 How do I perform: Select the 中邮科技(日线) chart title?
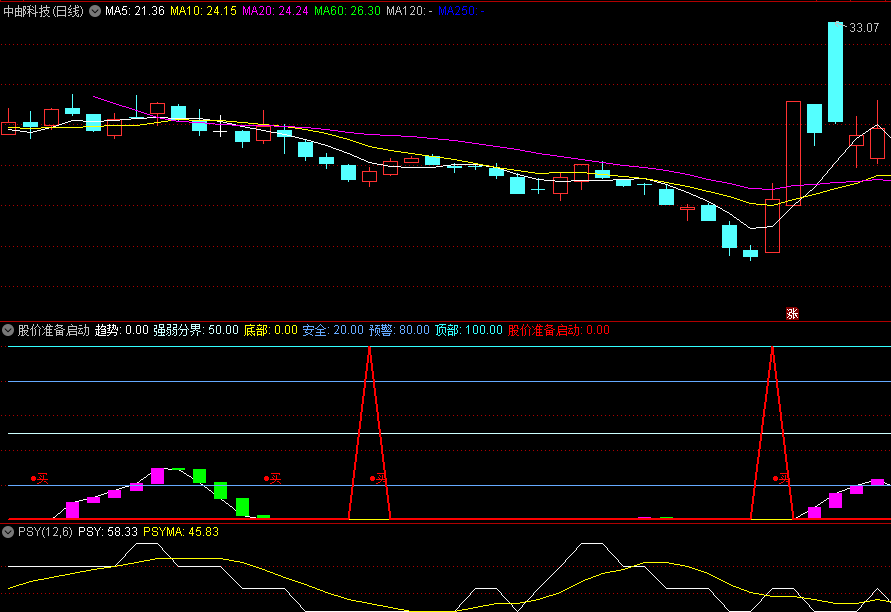pos(44,11)
